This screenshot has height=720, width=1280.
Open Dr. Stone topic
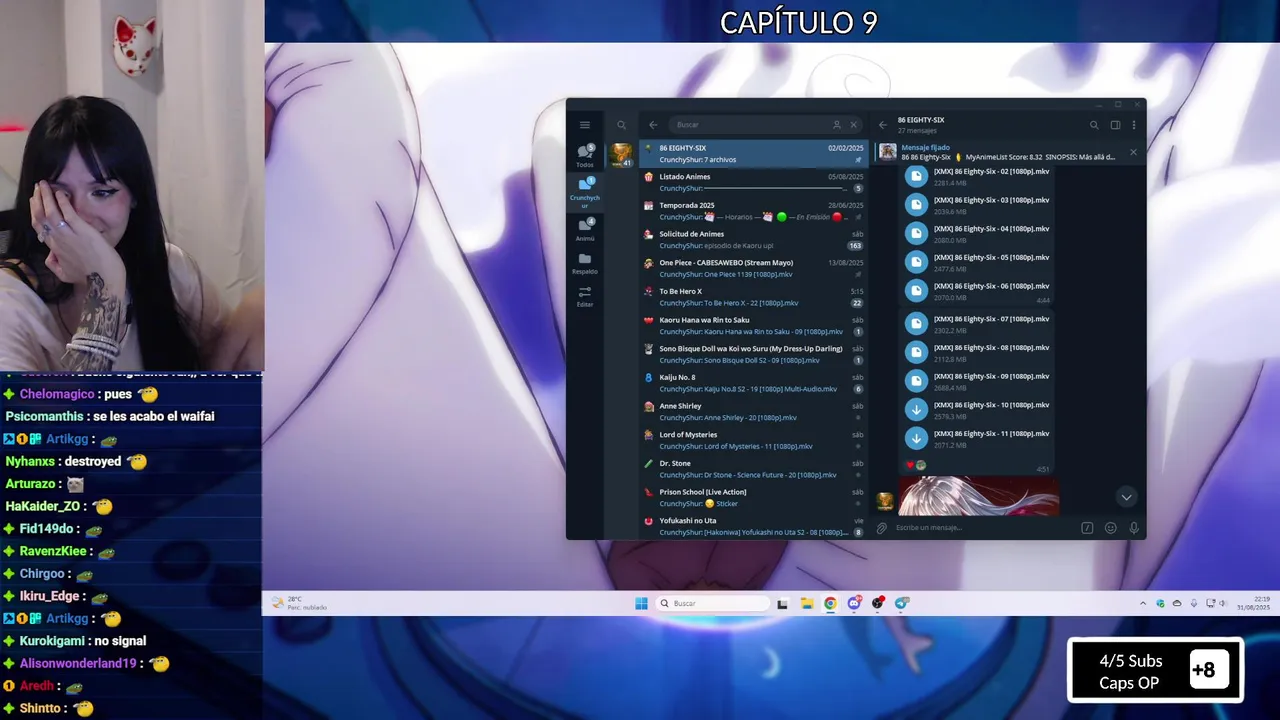click(x=754, y=469)
